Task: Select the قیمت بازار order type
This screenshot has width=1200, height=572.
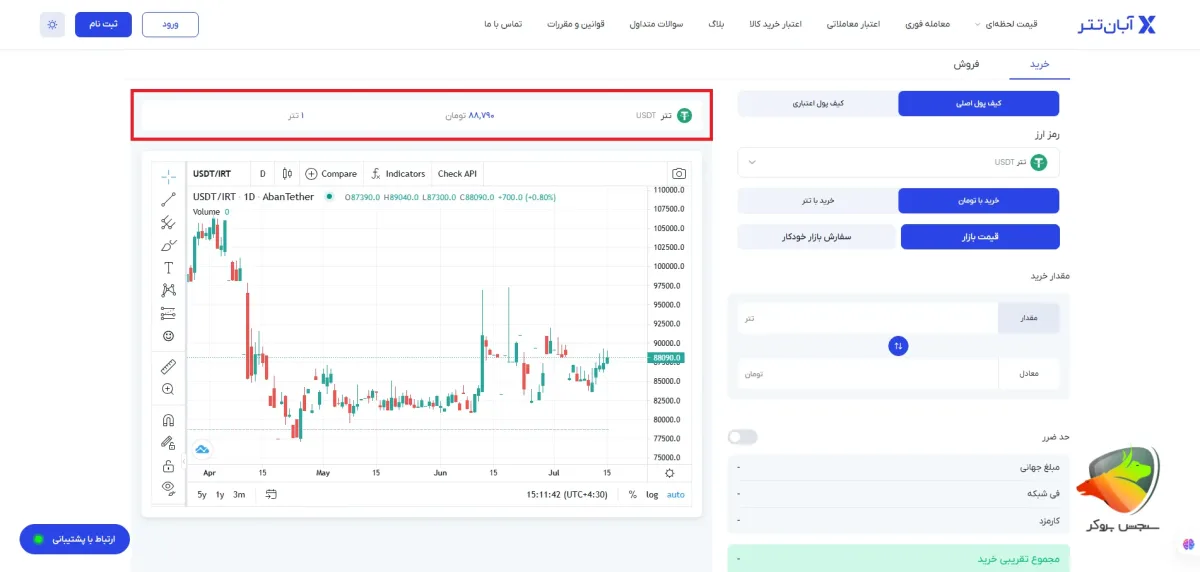Action: click(980, 237)
